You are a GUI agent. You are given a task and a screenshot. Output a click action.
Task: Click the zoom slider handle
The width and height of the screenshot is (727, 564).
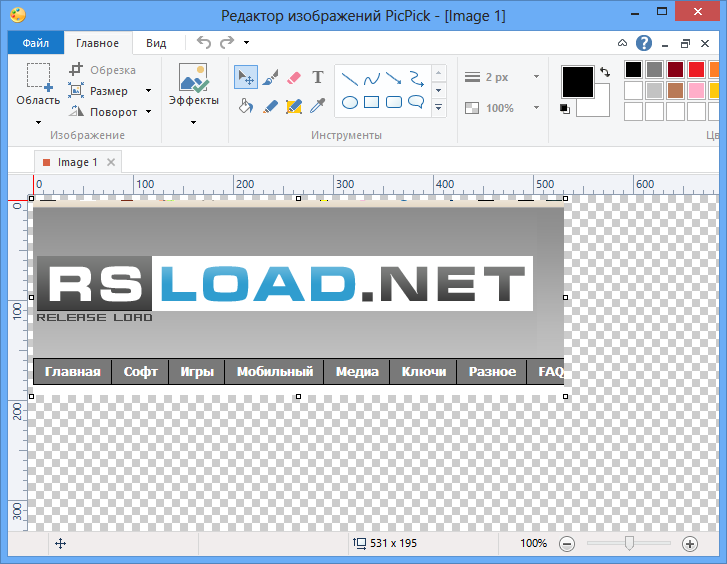coord(629,543)
